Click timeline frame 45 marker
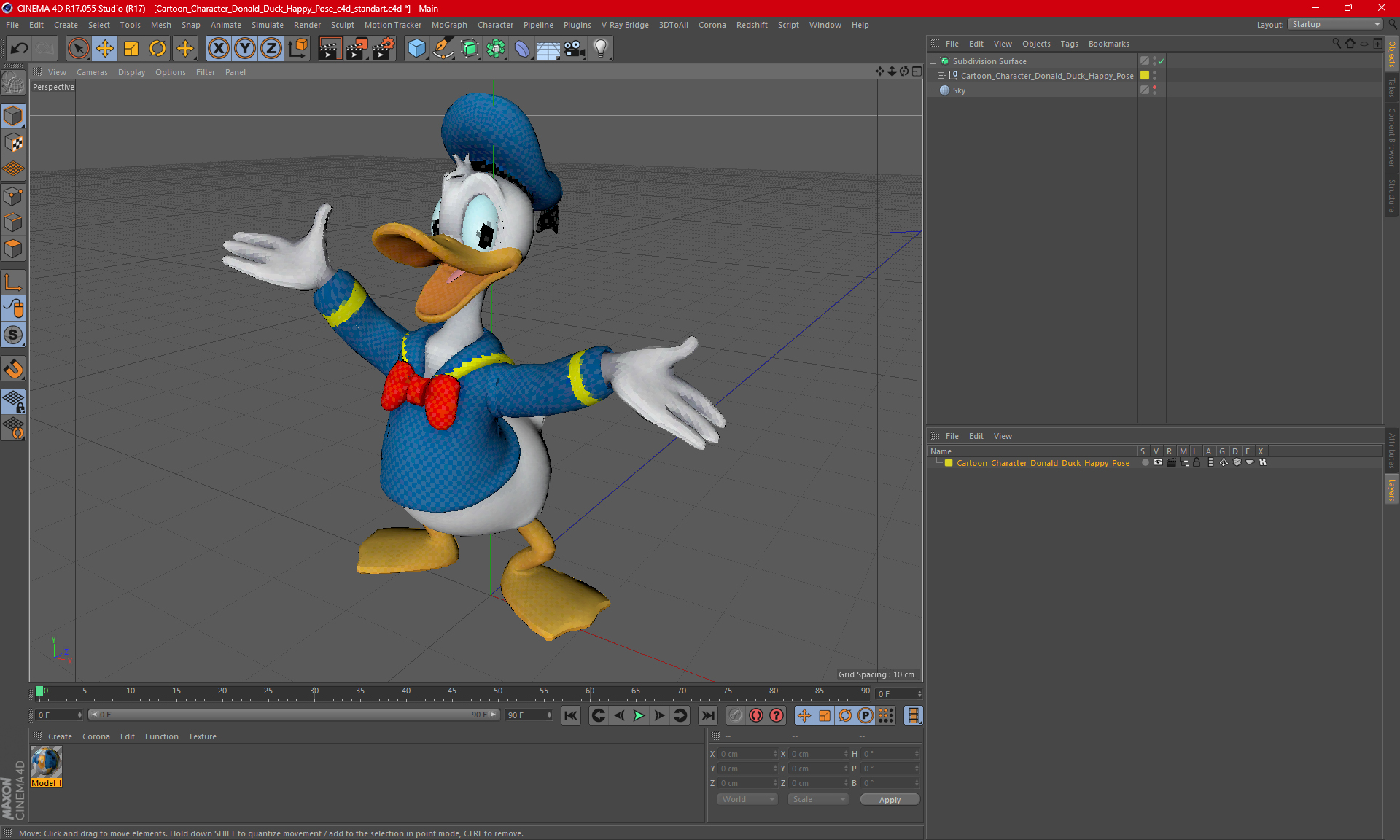Viewport: 1400px width, 840px height. tap(452, 691)
